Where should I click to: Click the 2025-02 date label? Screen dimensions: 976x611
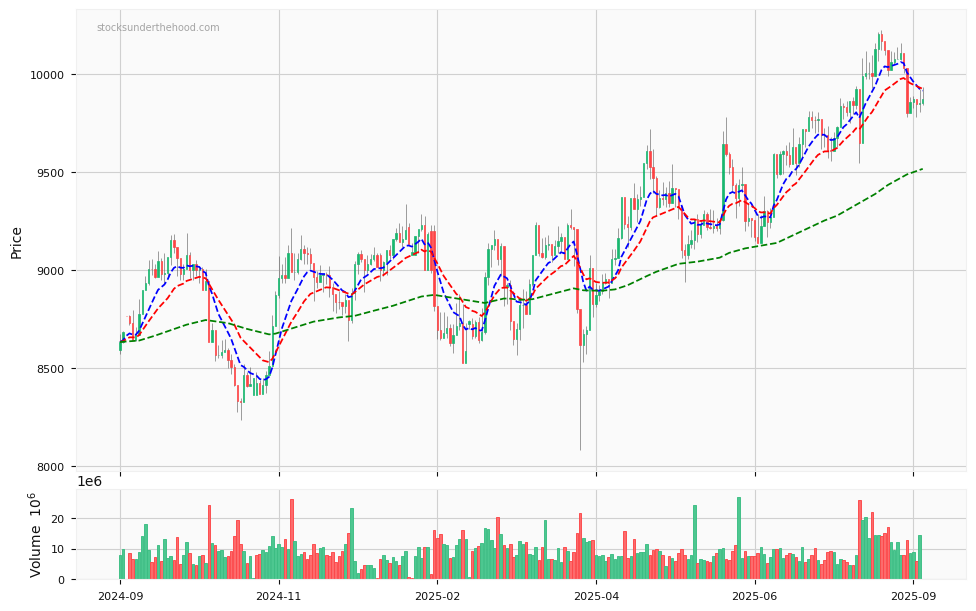point(437,596)
